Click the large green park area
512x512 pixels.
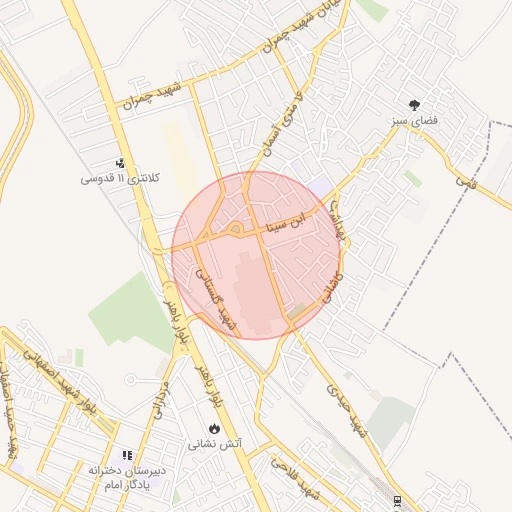133,313
